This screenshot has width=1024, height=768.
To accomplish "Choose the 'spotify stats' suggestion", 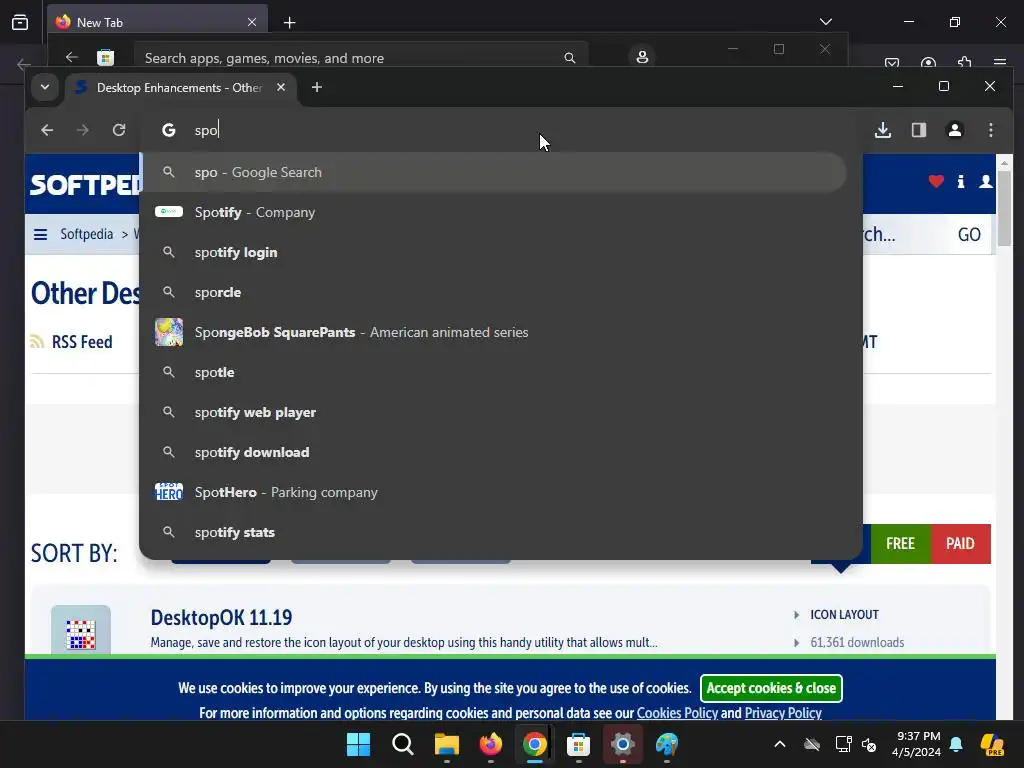I will (494, 532).
